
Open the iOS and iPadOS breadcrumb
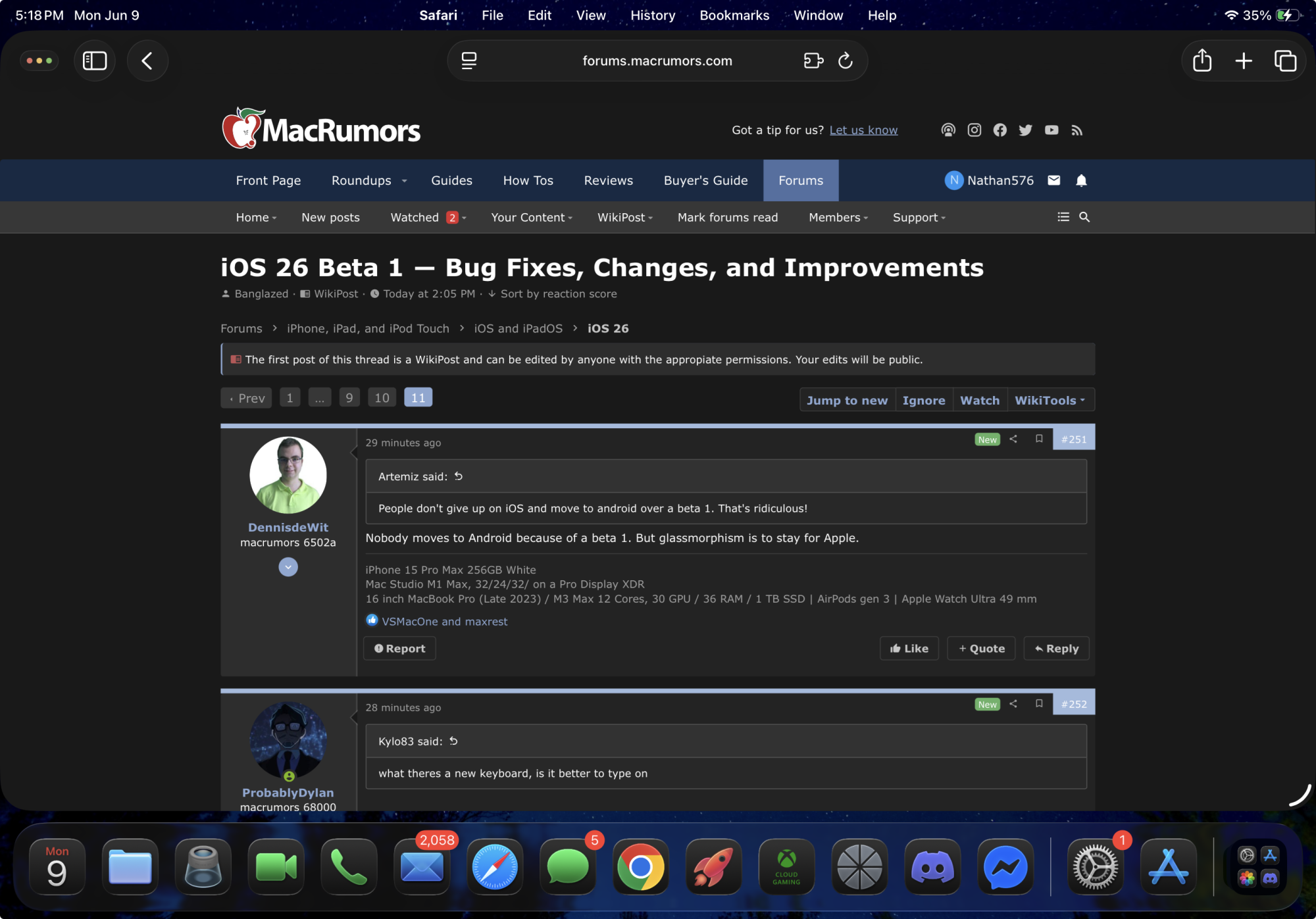[x=519, y=328]
